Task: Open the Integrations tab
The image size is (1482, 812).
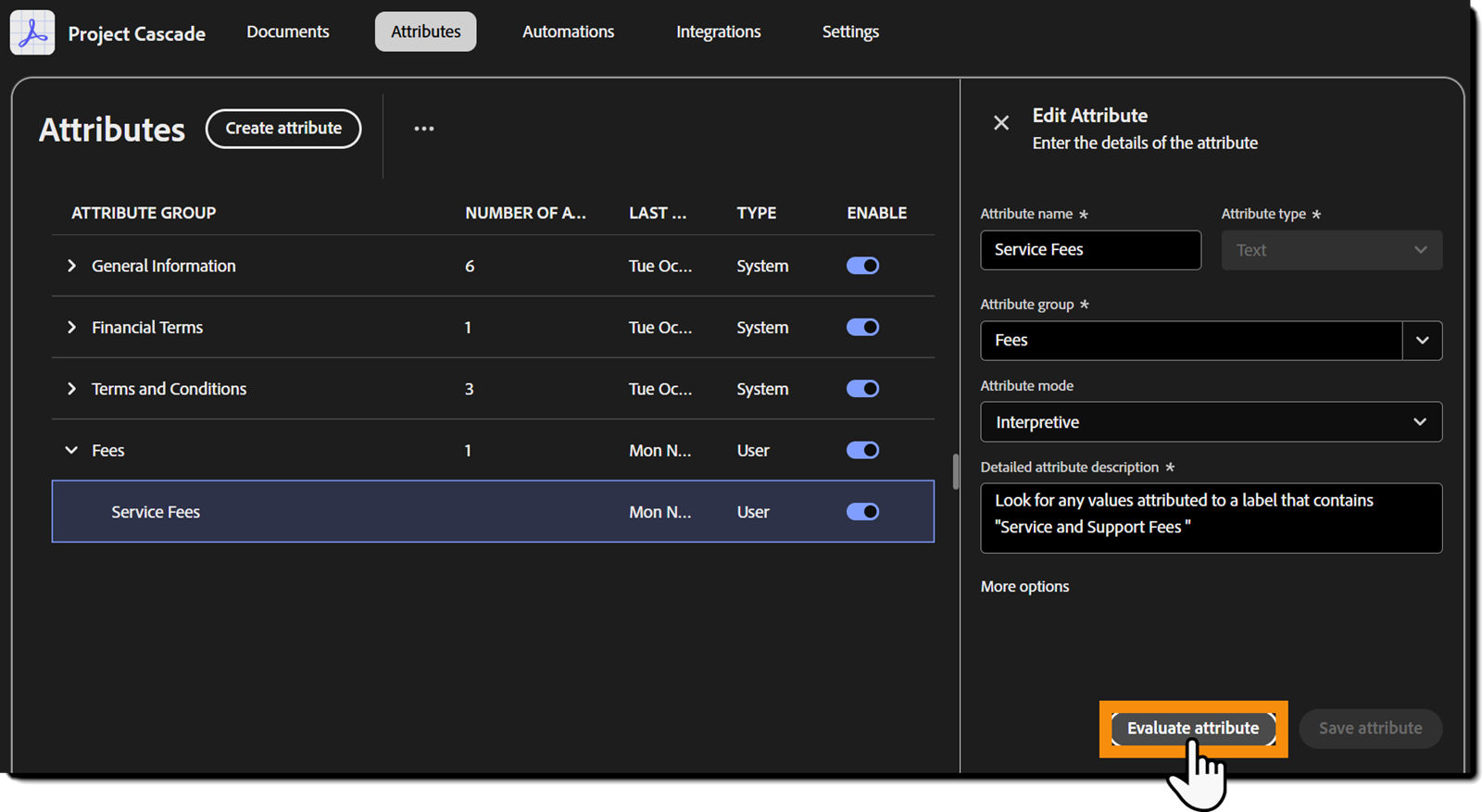Action: click(x=719, y=31)
